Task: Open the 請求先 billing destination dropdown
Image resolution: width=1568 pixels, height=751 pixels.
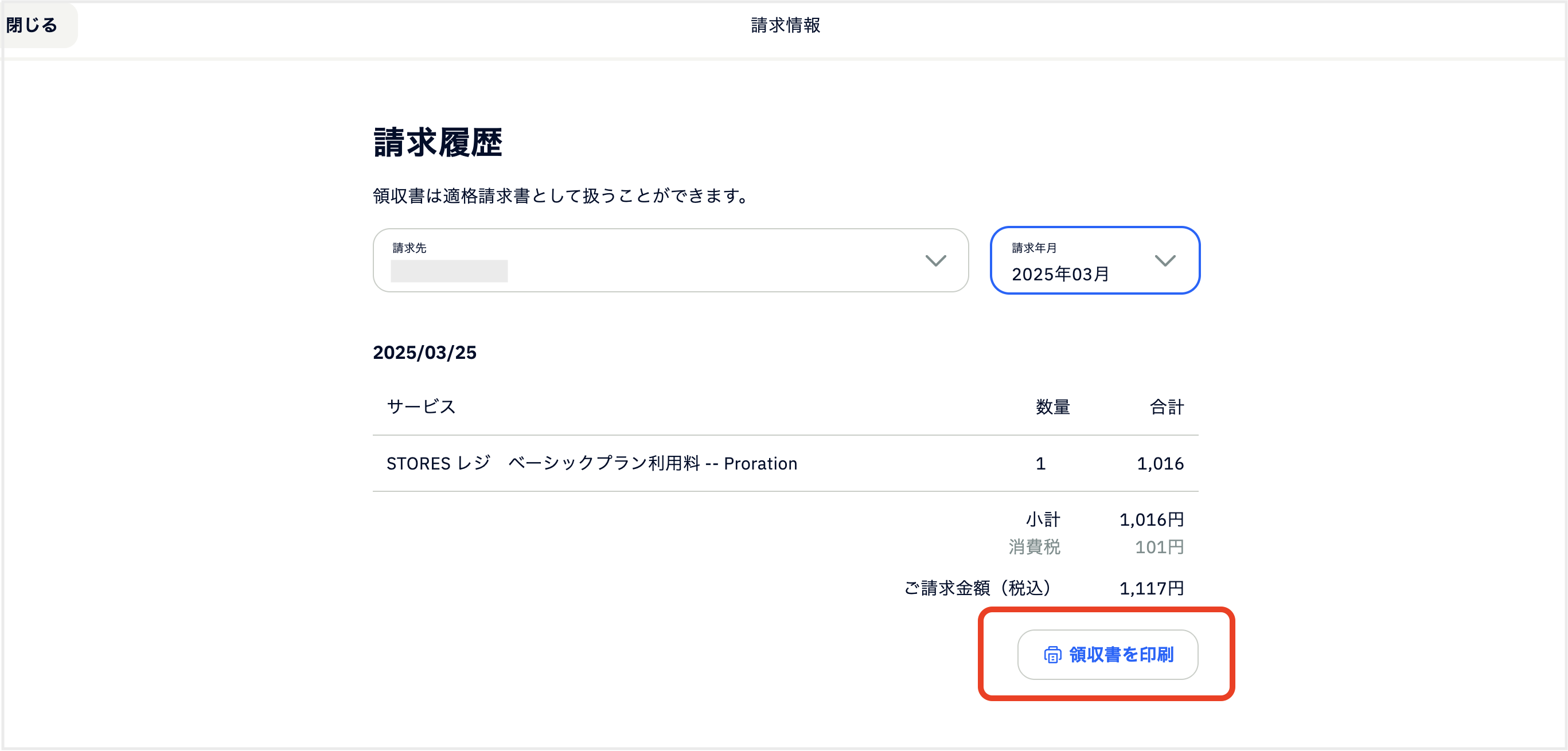Action: click(x=670, y=260)
